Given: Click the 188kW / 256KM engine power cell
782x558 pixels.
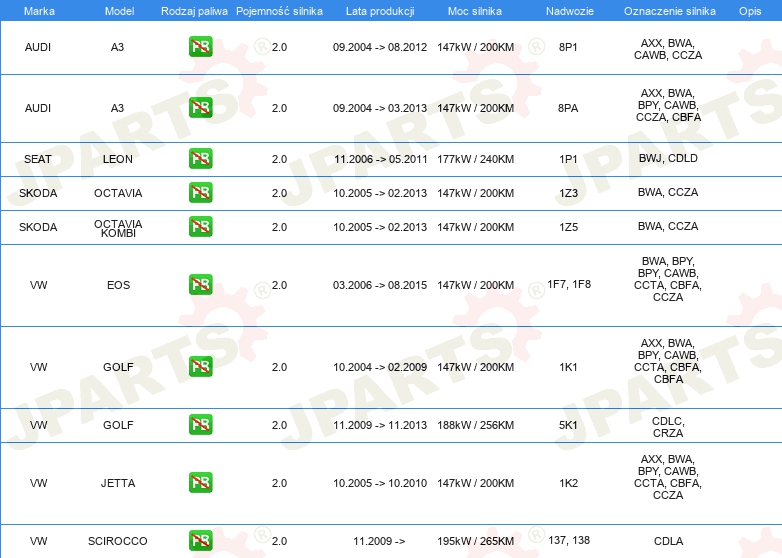Looking at the screenshot, I should [475, 425].
